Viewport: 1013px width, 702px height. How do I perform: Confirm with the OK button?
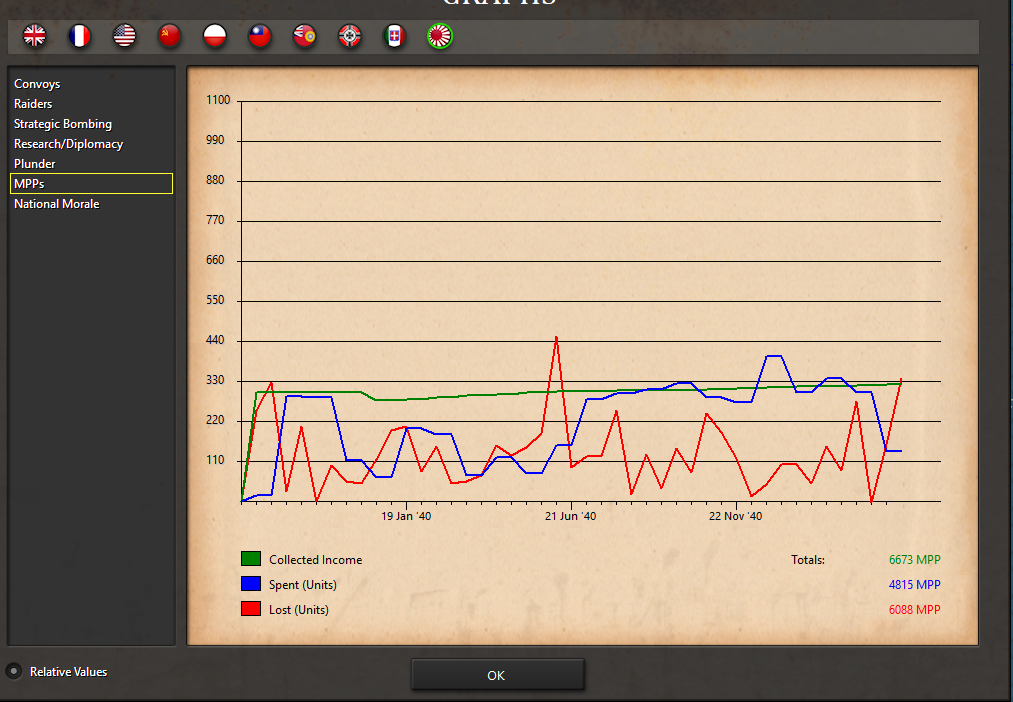(x=497, y=675)
